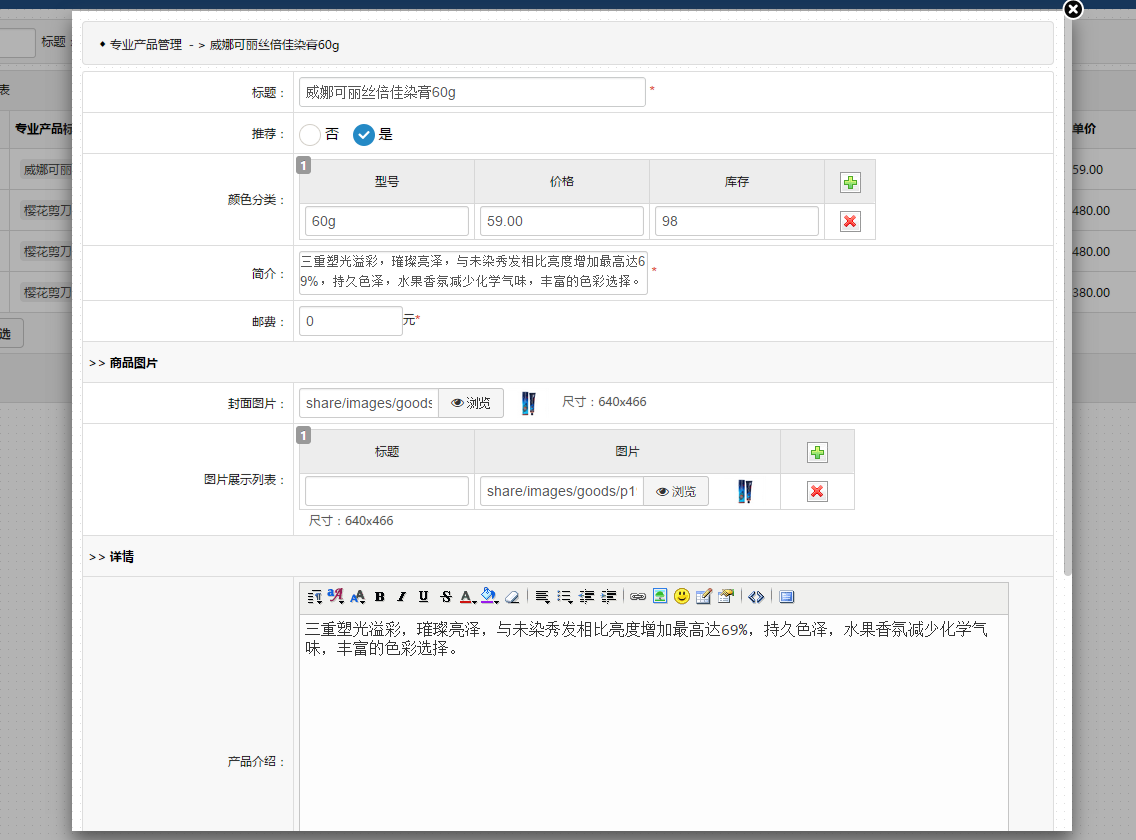This screenshot has width=1136, height=840.
Task: Open the paragraph format dropdown in editor
Action: tap(314, 597)
